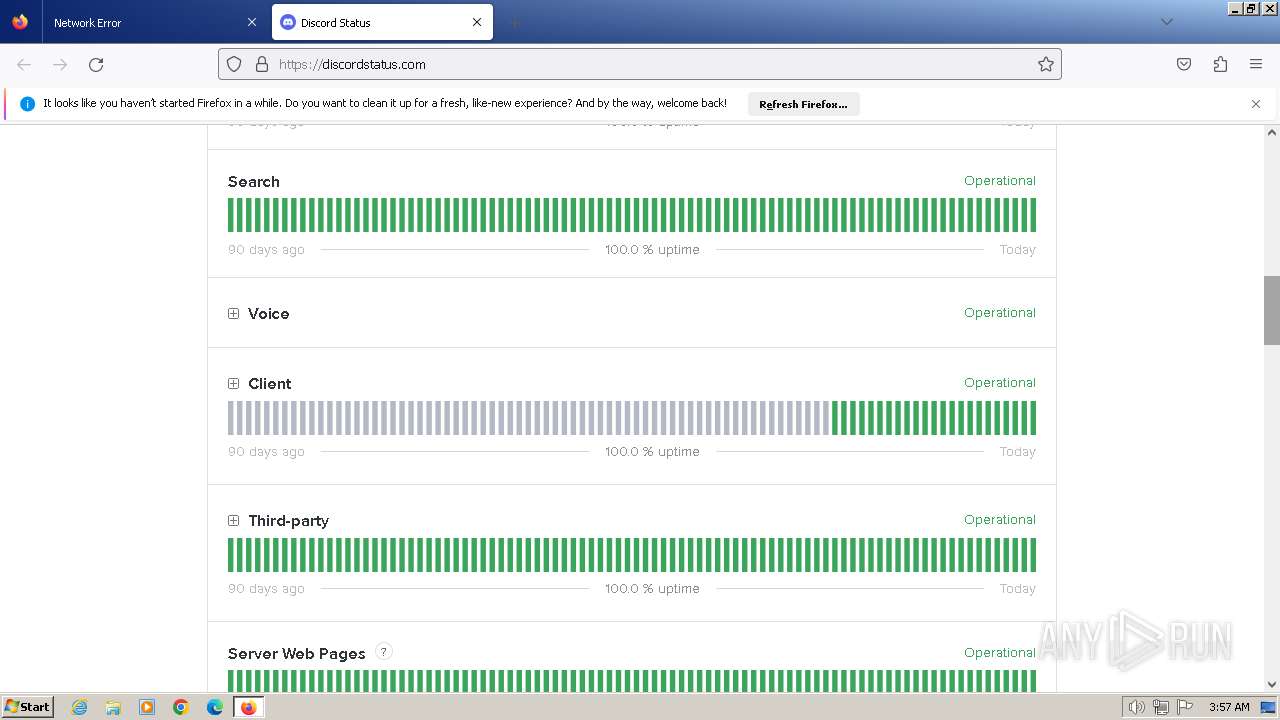Close the Discord Status tab
The image size is (1280, 720).
(x=477, y=22)
